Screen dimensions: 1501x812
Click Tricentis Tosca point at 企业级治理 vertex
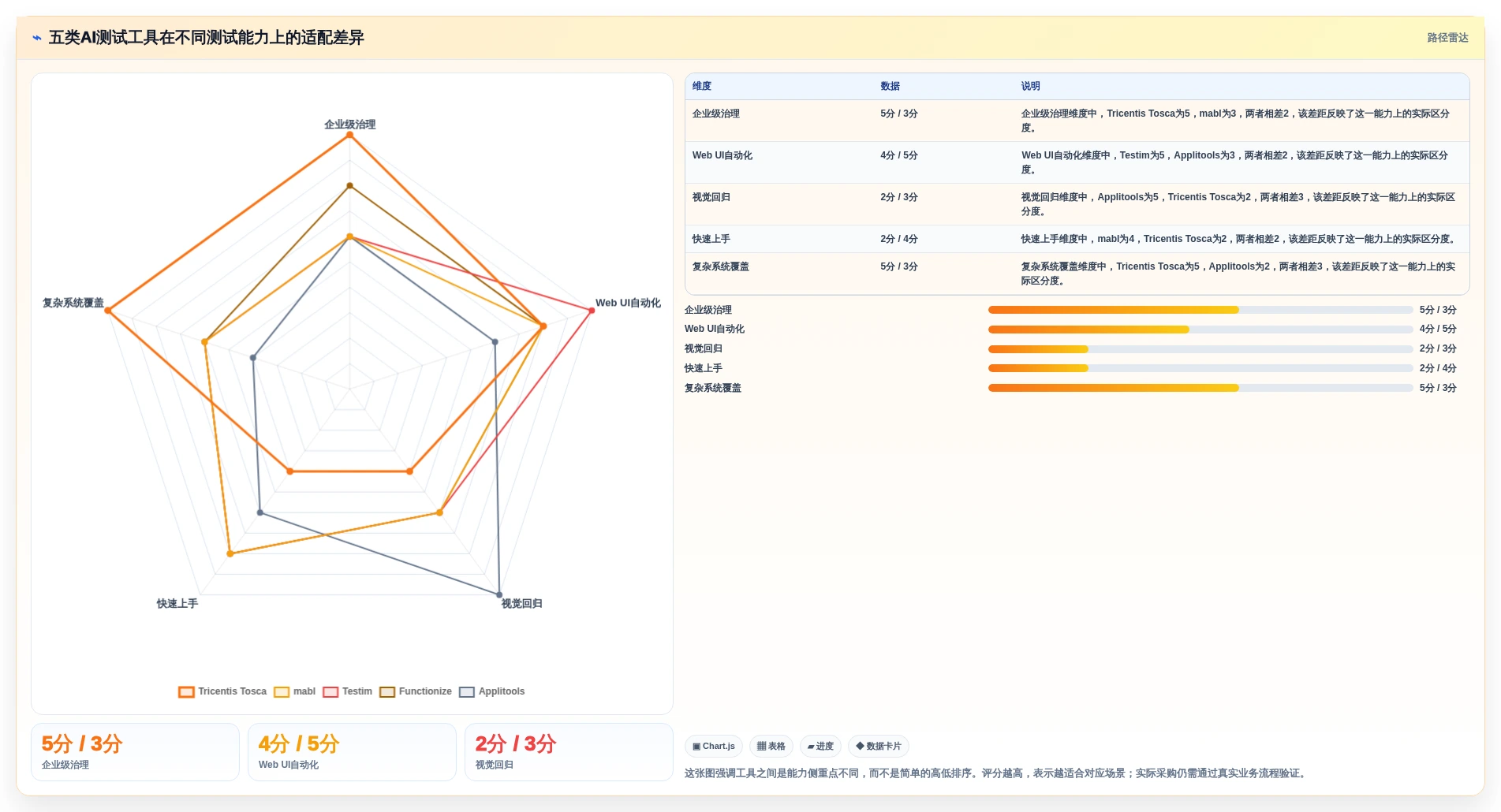(350, 135)
